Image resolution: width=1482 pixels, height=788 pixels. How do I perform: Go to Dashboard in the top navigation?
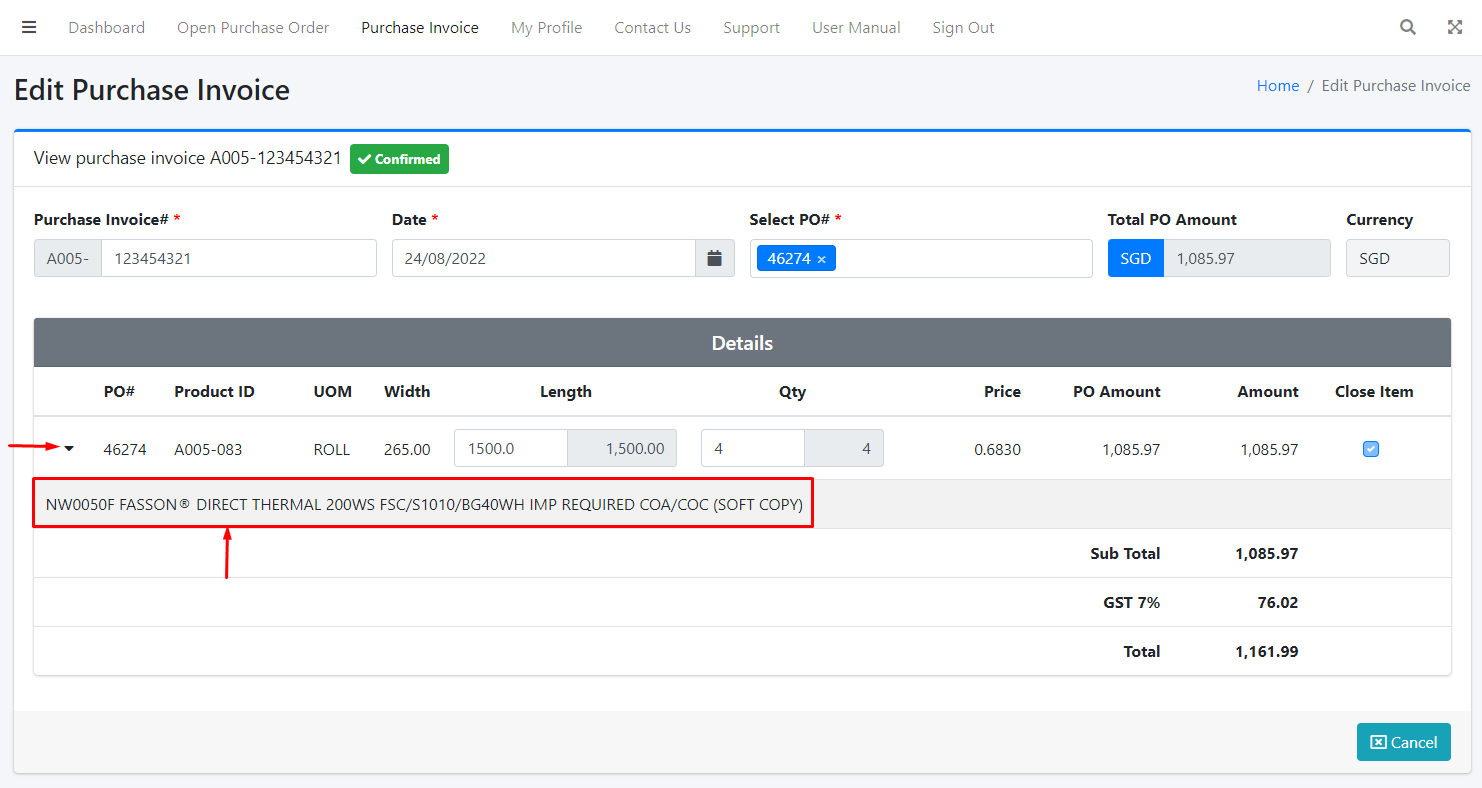coord(106,28)
